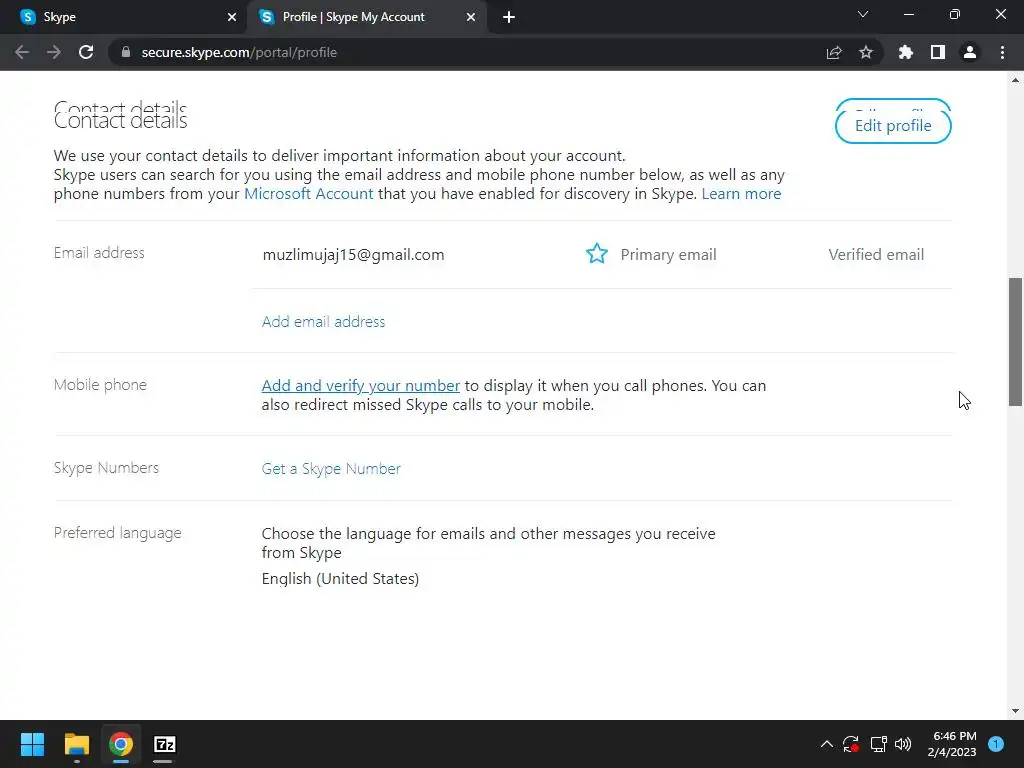Switch to the Skype tab
Image resolution: width=1024 pixels, height=768 pixels.
(123, 18)
